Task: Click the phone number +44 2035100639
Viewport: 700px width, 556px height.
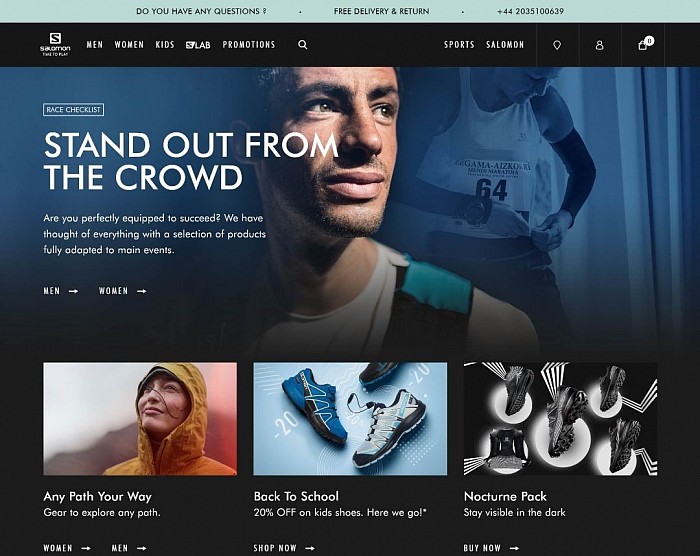Action: click(530, 11)
